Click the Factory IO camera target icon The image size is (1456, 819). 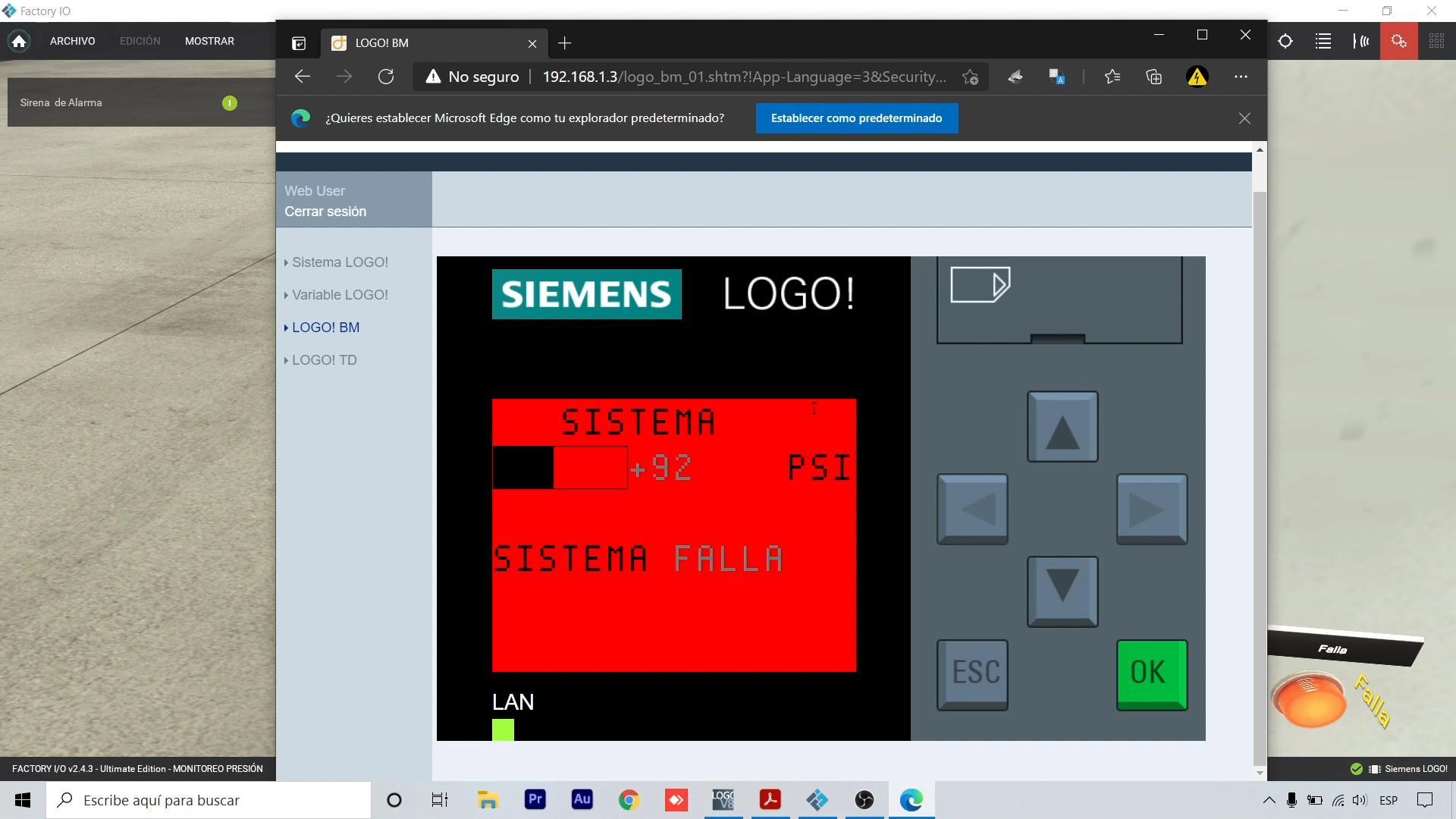(x=1285, y=41)
